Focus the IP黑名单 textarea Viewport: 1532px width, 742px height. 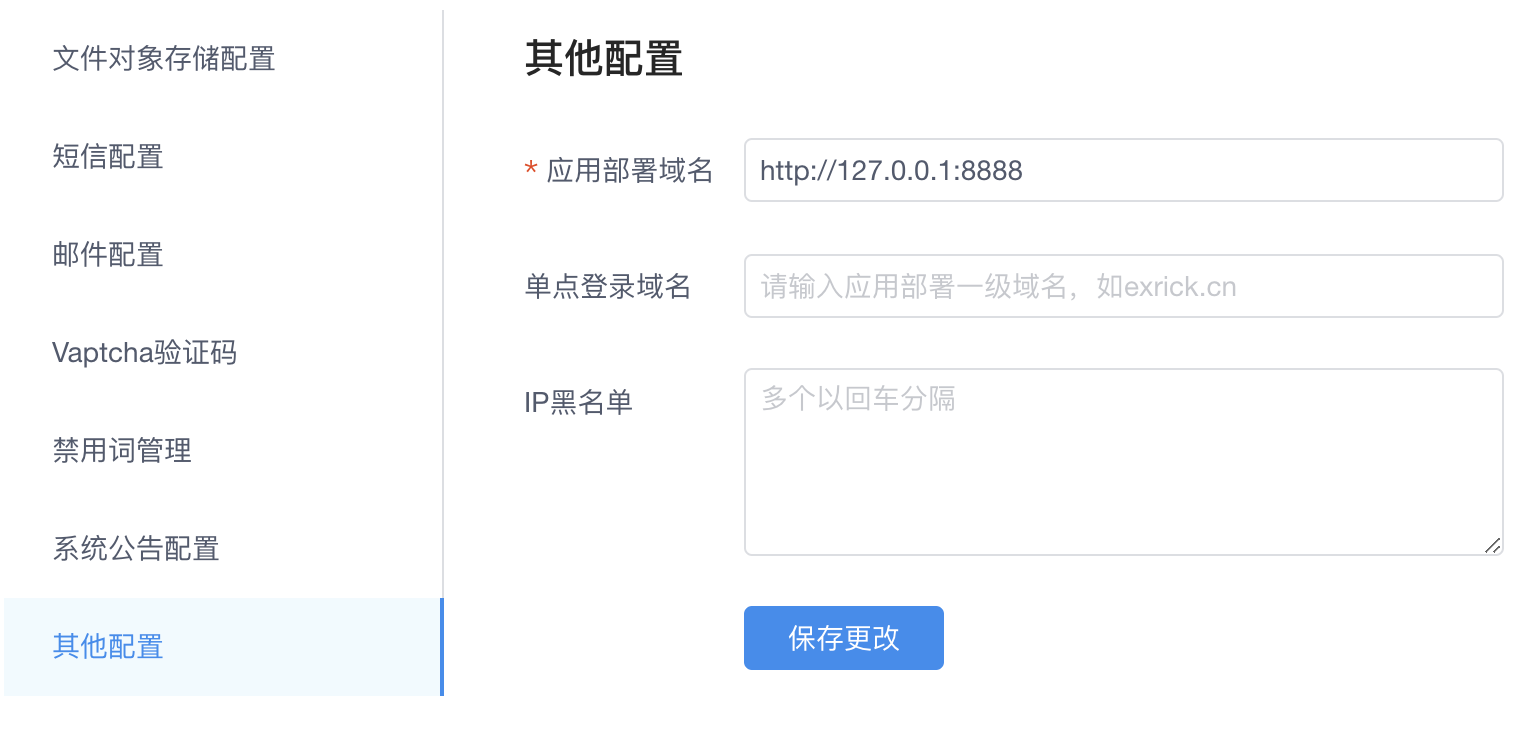[1123, 462]
